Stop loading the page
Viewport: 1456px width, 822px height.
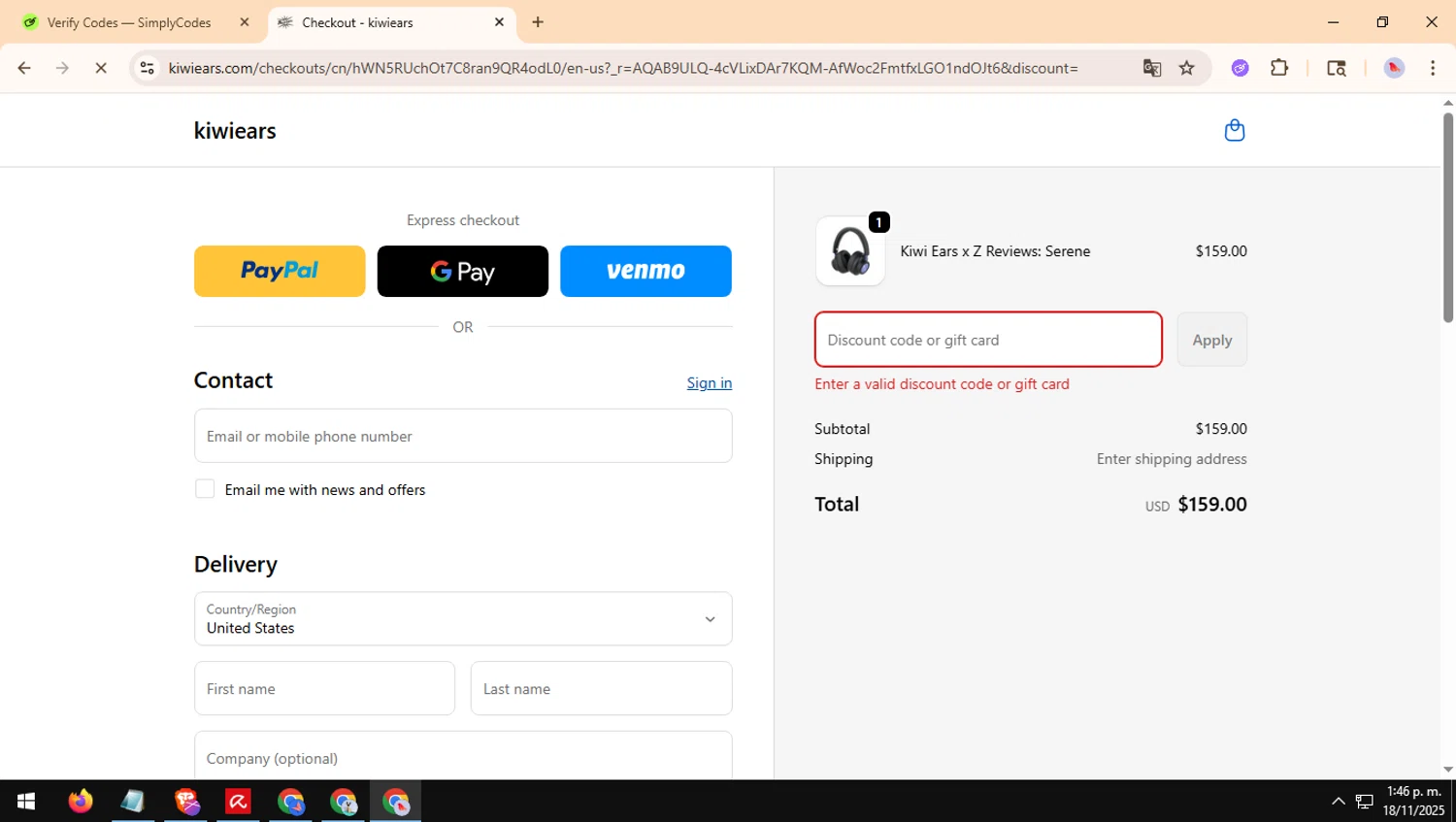[101, 68]
